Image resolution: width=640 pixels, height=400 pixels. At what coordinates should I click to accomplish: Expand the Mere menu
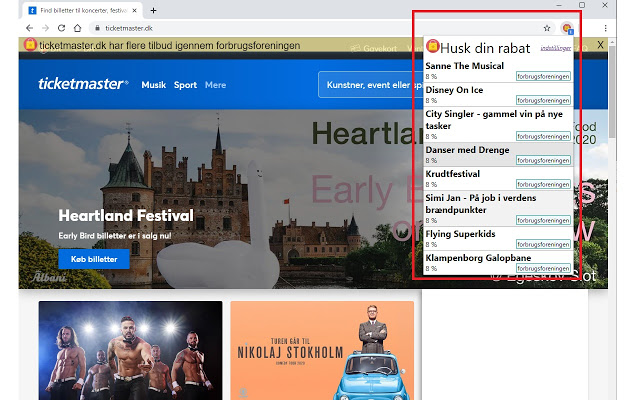(215, 85)
